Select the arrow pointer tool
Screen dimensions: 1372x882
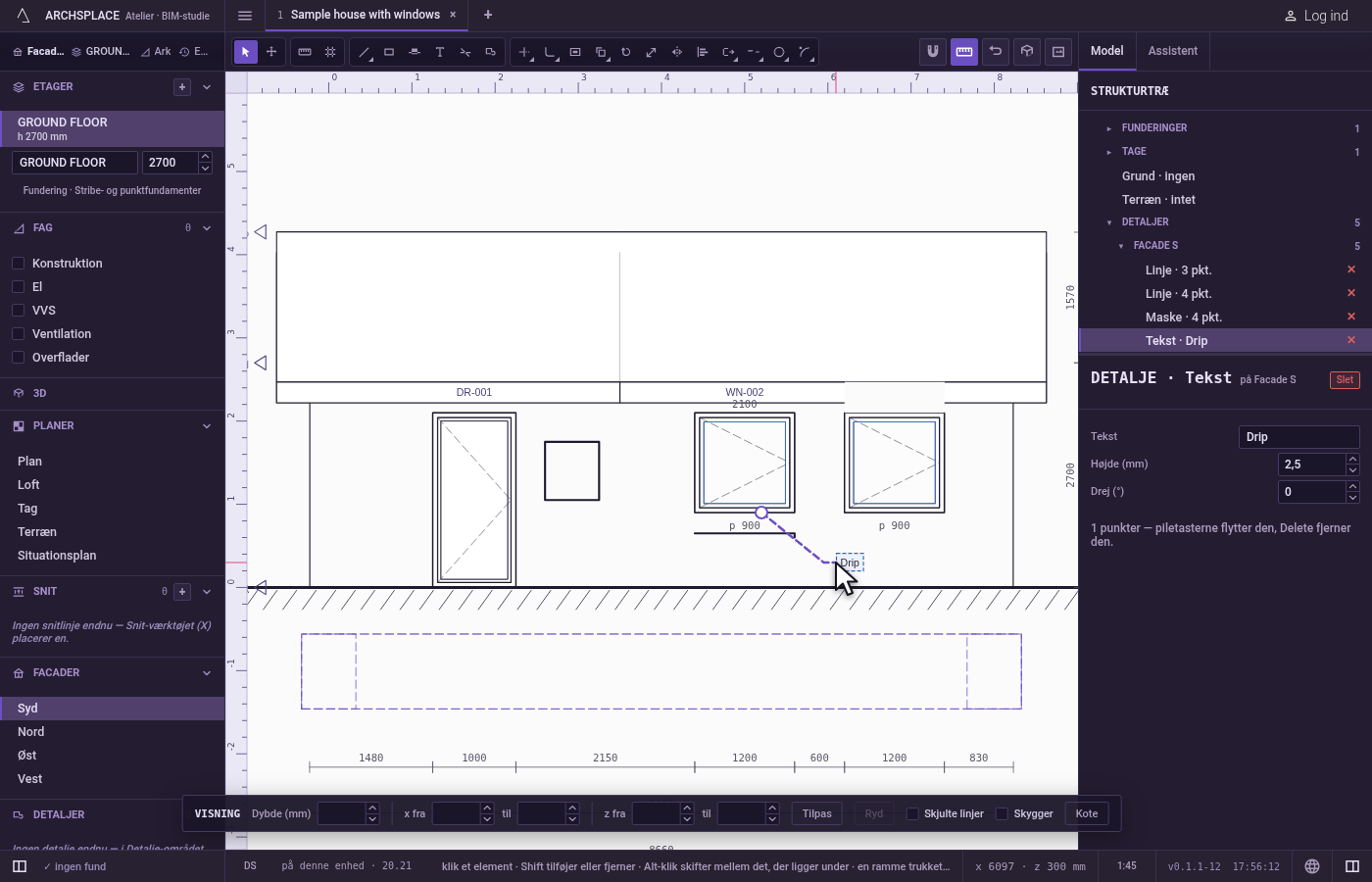246,52
